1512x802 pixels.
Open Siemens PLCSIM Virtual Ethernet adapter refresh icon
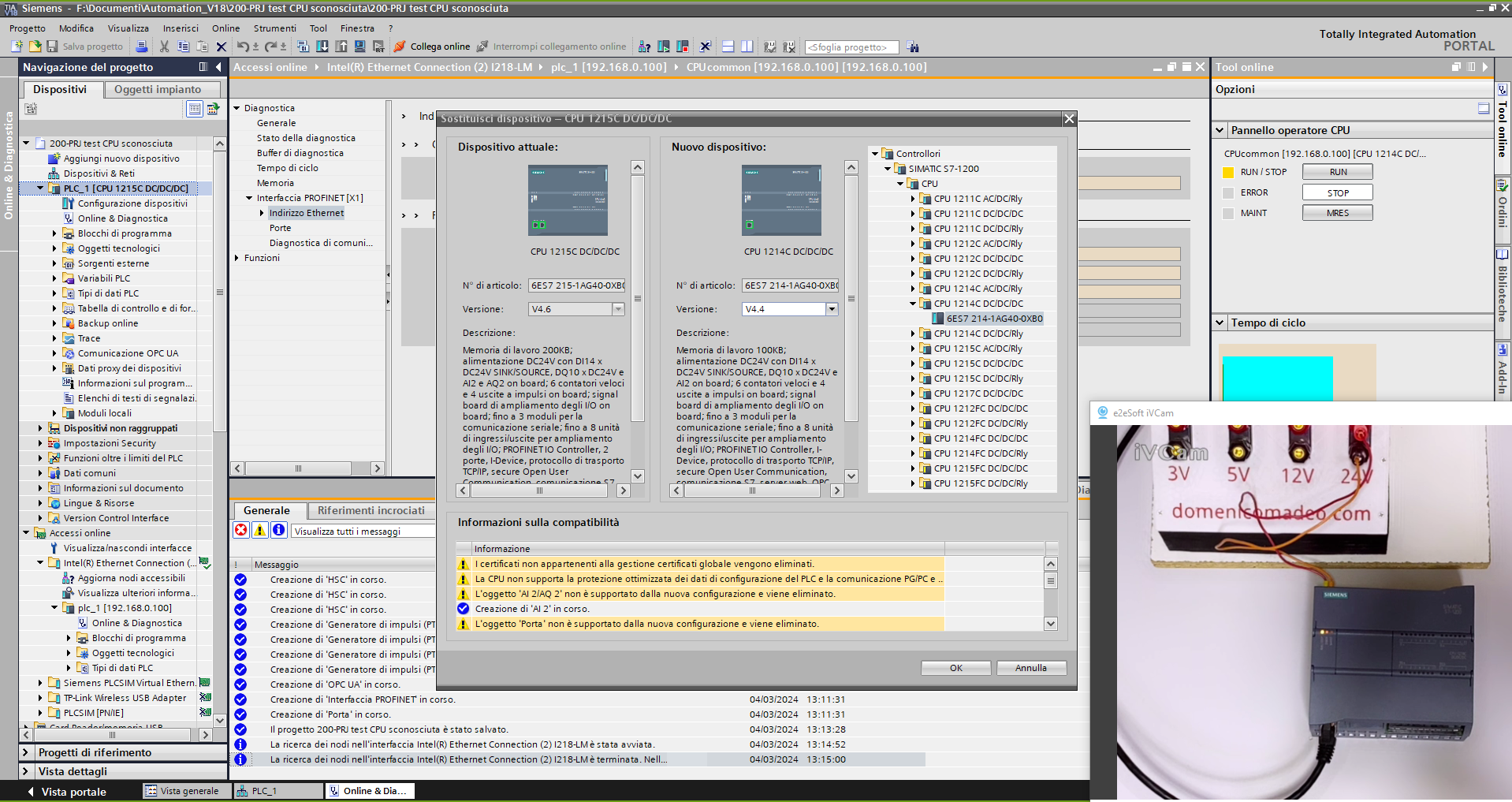[x=205, y=682]
